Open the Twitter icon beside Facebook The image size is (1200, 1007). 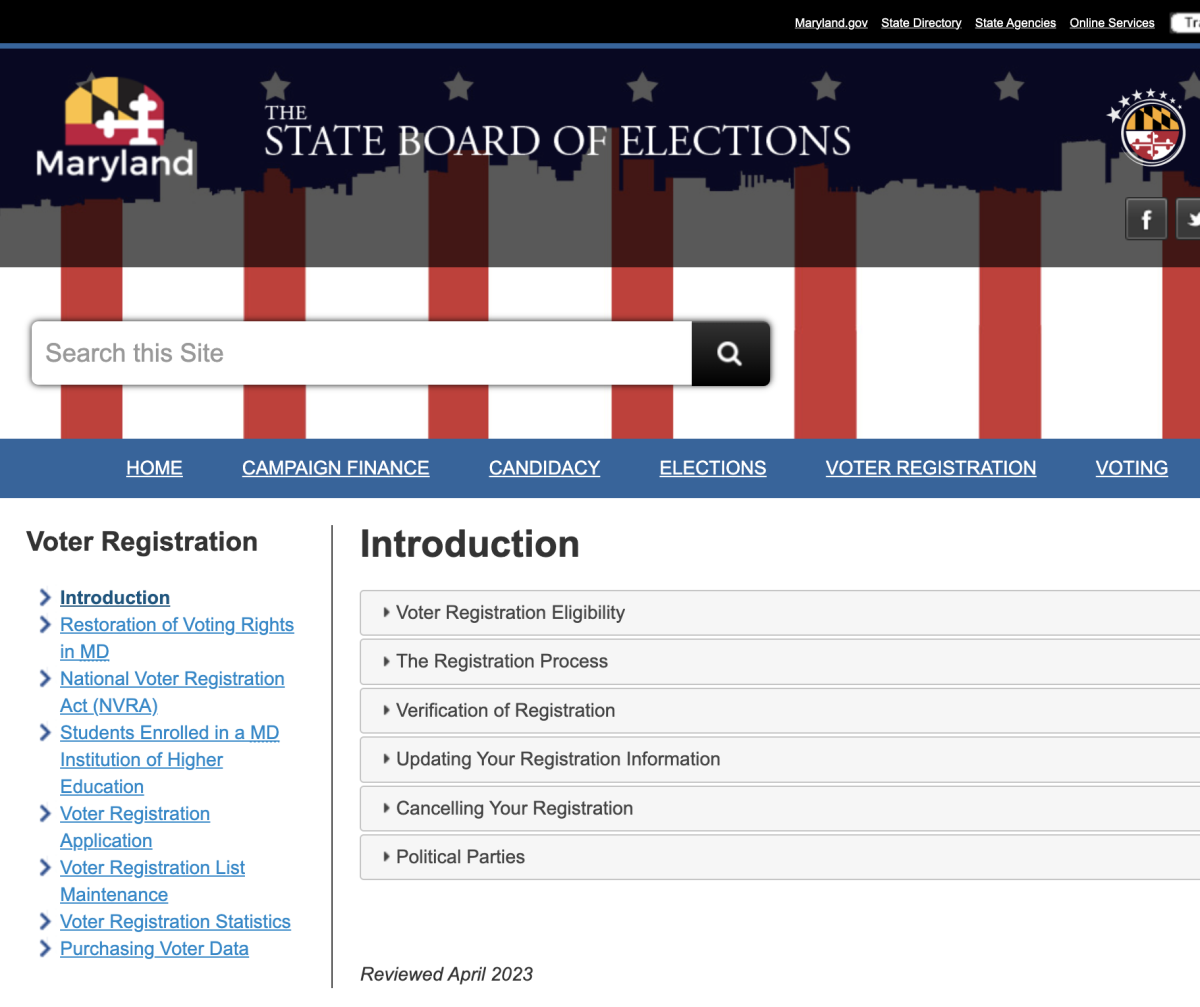(1189, 218)
